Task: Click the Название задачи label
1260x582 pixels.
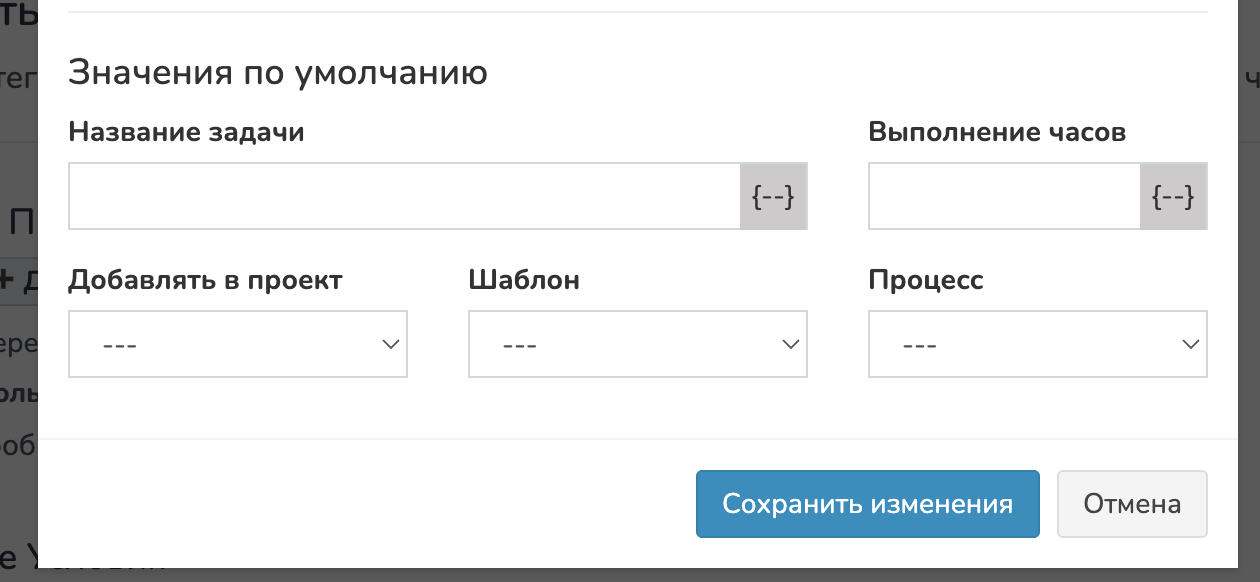Action: pos(186,132)
